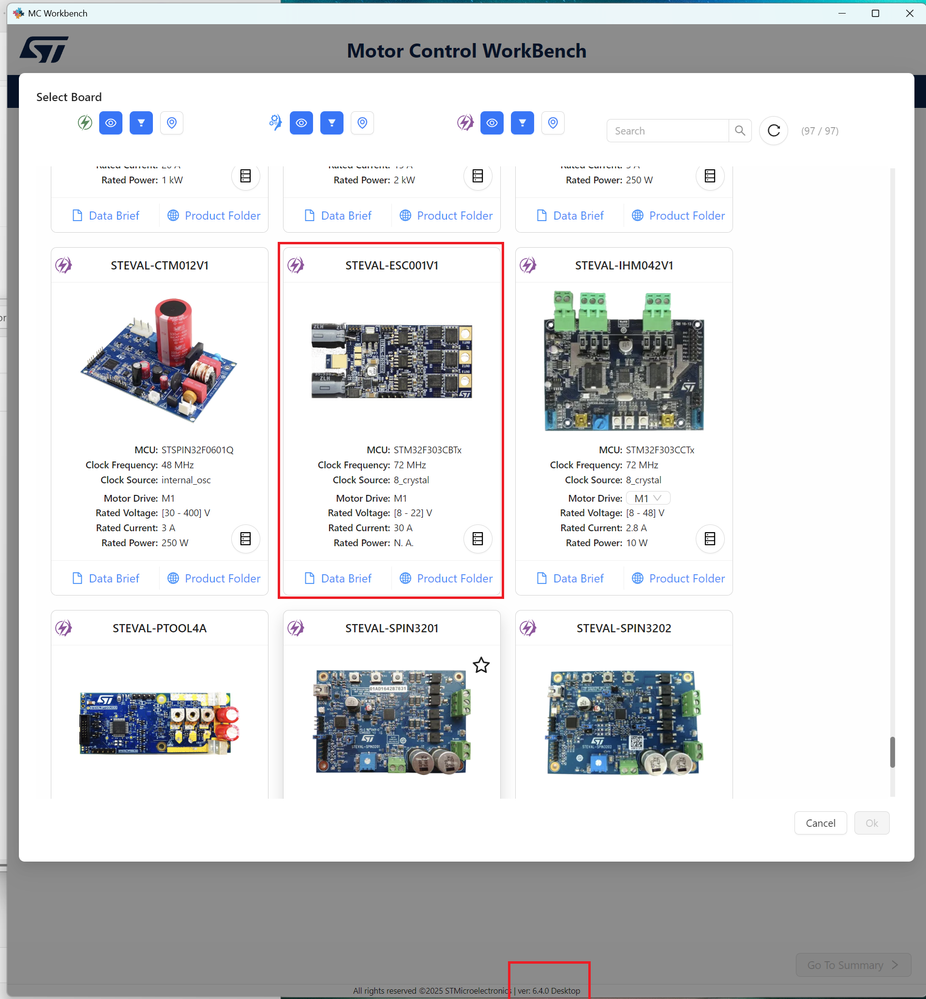Select the STEVAL-IHM042V1 board image
Screen dimensions: 926x999
[x=624, y=361]
